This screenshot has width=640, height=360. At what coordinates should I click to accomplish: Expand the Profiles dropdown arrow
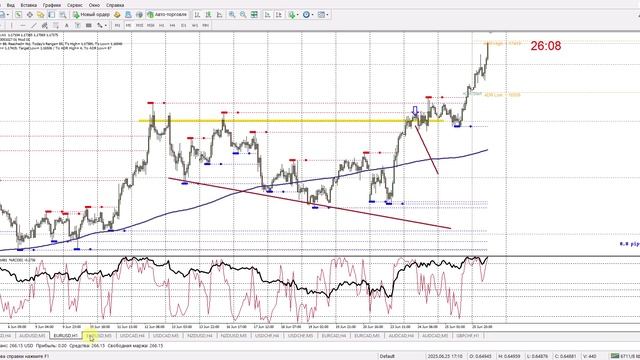[8, 15]
